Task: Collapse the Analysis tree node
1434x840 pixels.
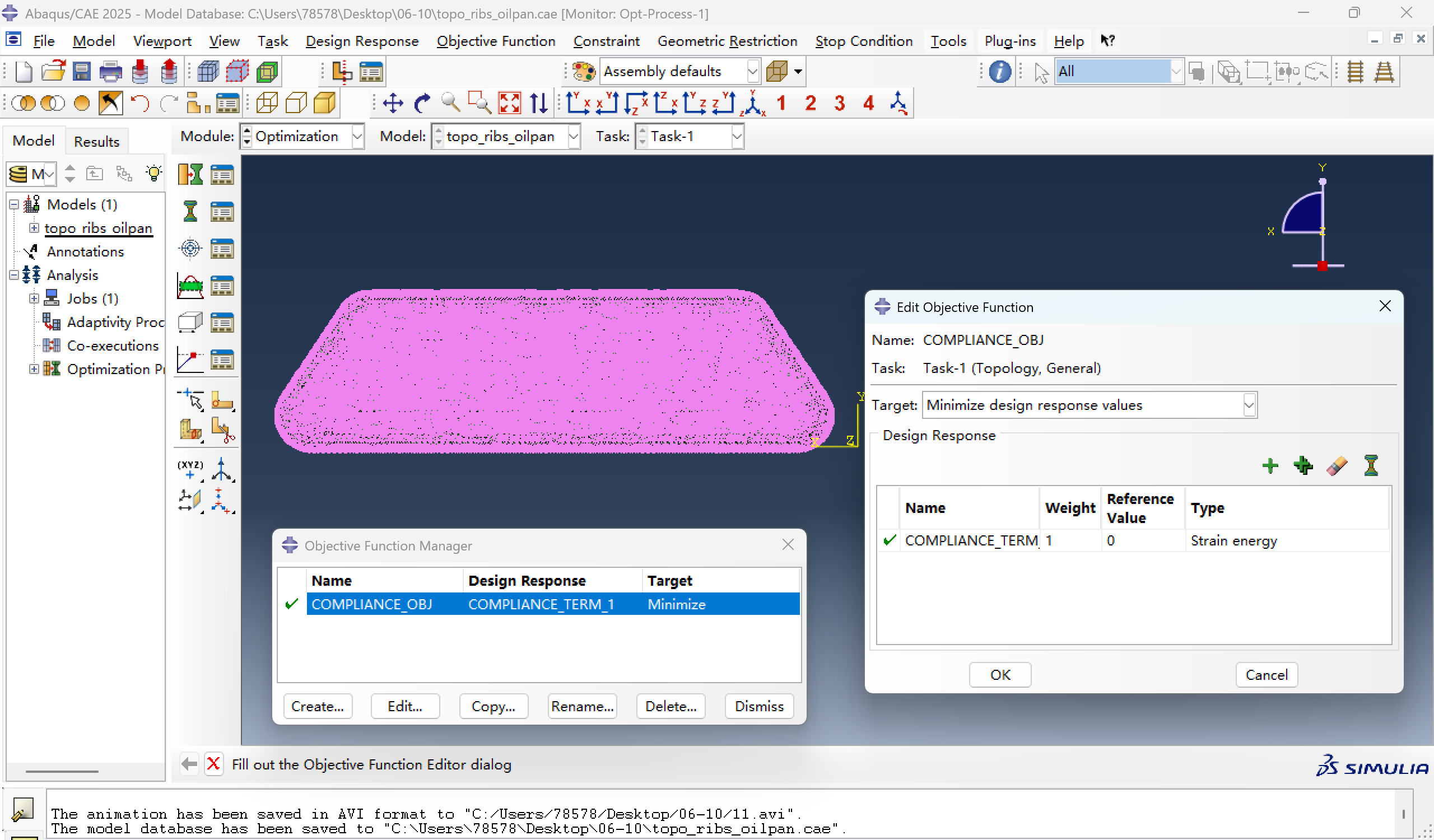Action: [x=14, y=275]
